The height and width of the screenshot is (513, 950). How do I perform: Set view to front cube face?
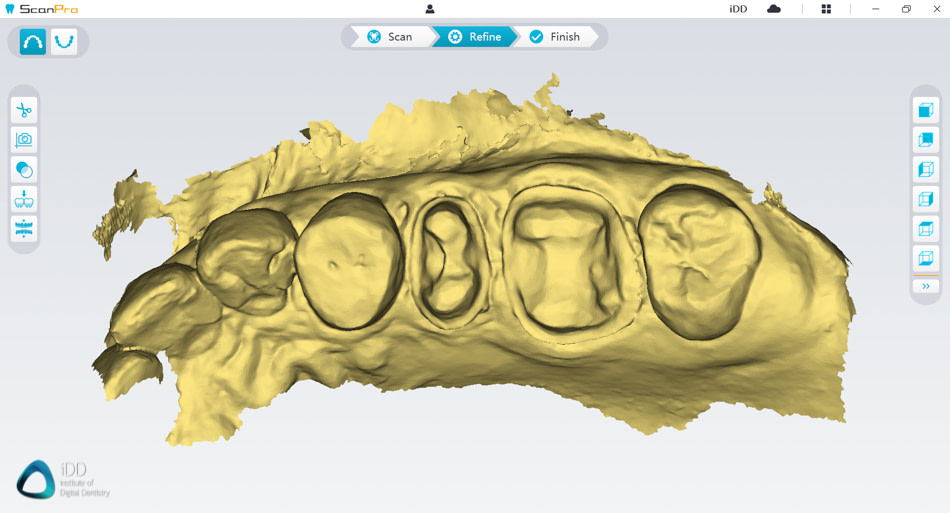[x=925, y=110]
